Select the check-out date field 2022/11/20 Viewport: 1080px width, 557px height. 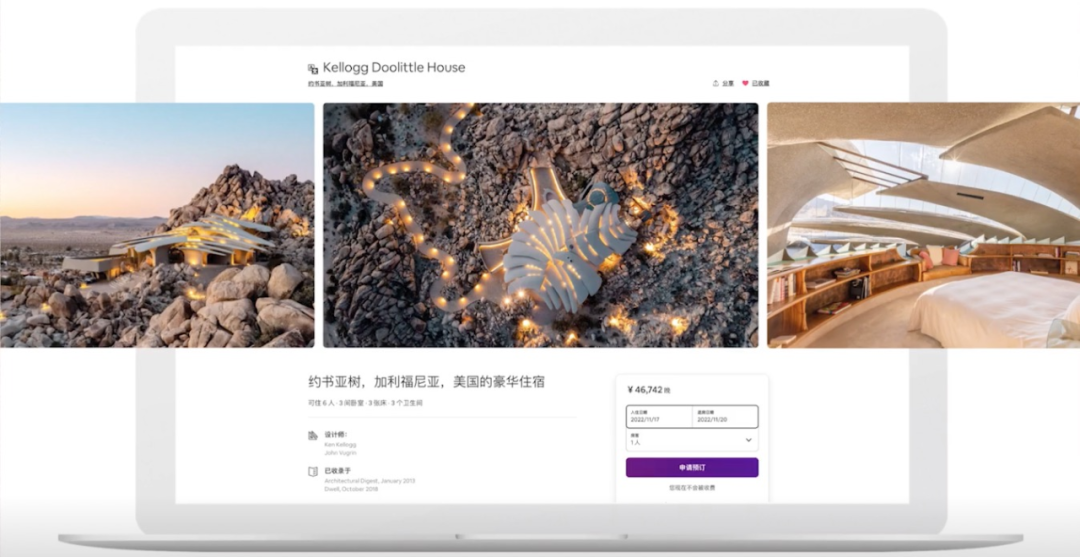coord(724,416)
